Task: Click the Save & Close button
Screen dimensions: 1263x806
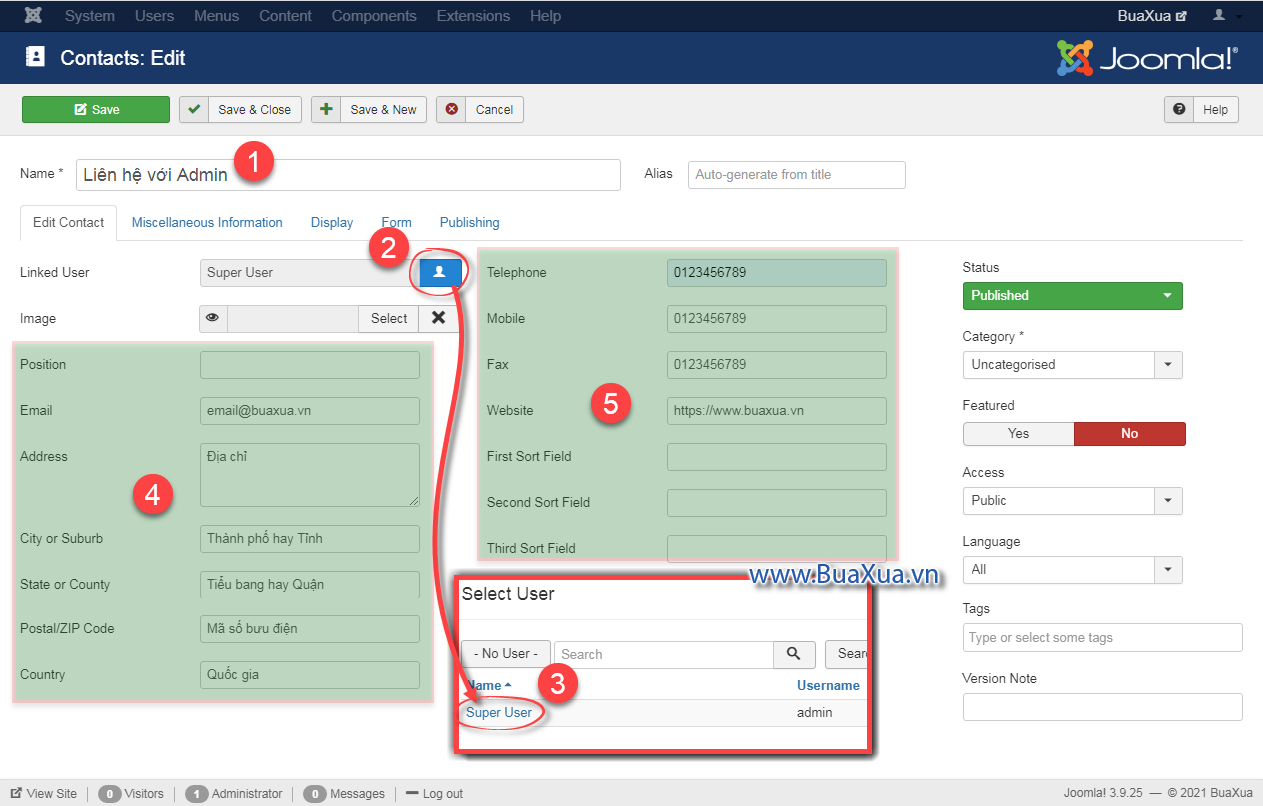Action: pos(241,110)
